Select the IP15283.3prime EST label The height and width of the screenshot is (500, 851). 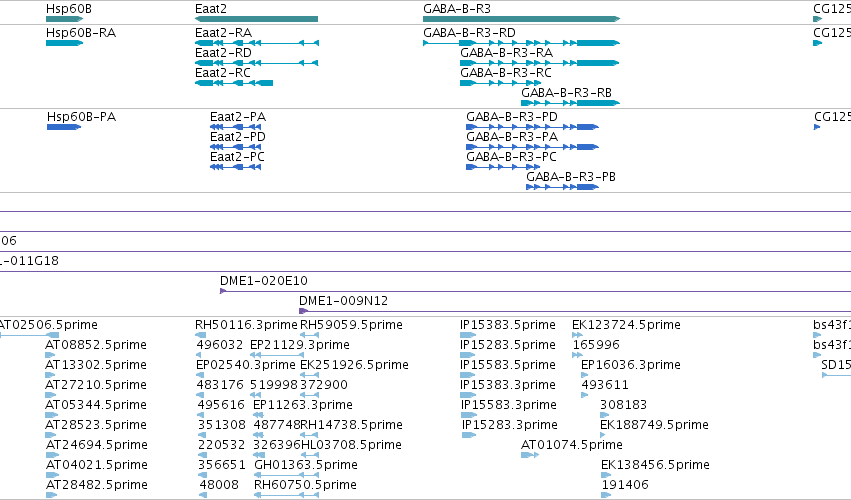(x=510, y=425)
